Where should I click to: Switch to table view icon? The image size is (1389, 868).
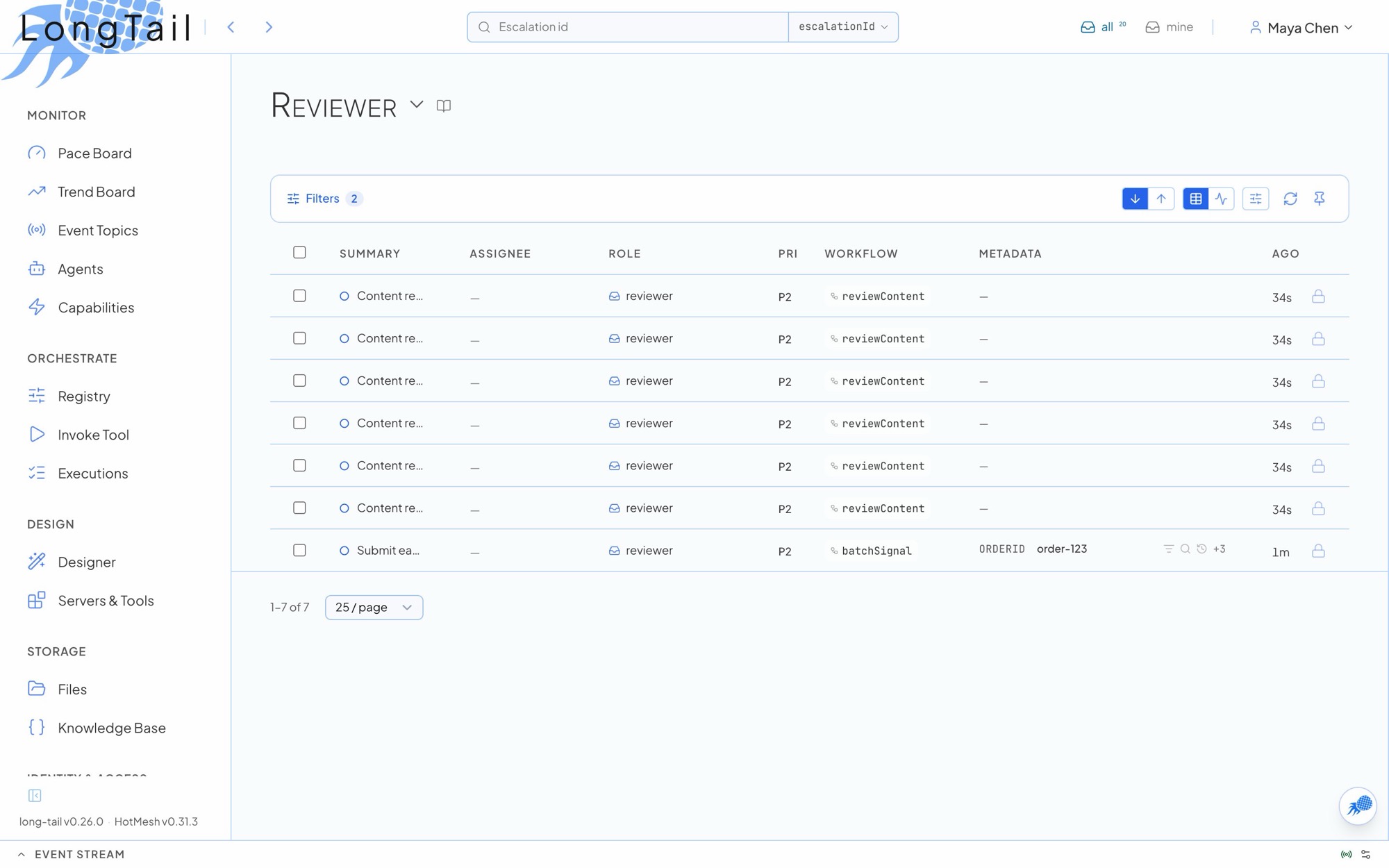pyautogui.click(x=1195, y=199)
